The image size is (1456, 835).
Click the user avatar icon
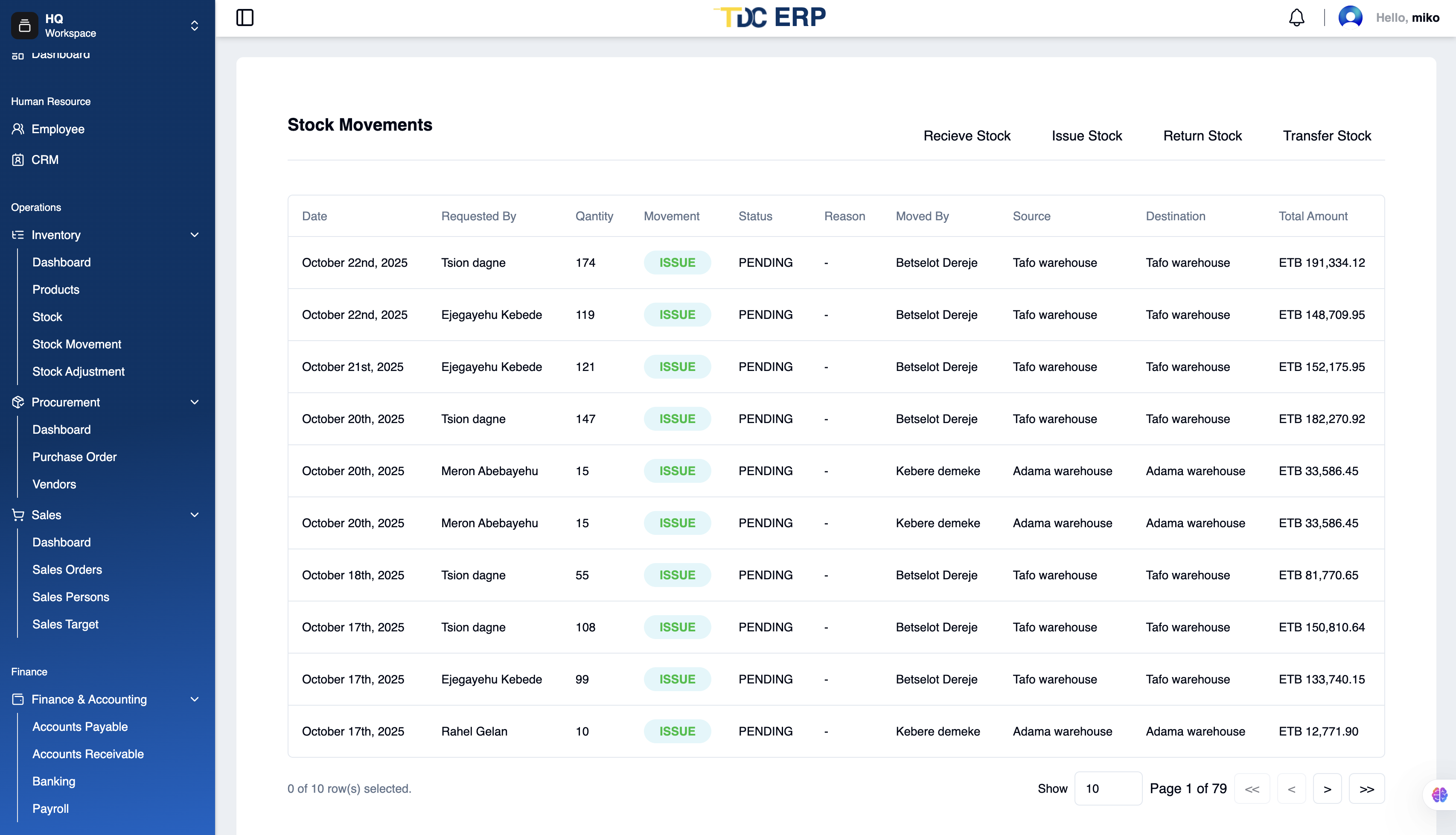(1350, 18)
